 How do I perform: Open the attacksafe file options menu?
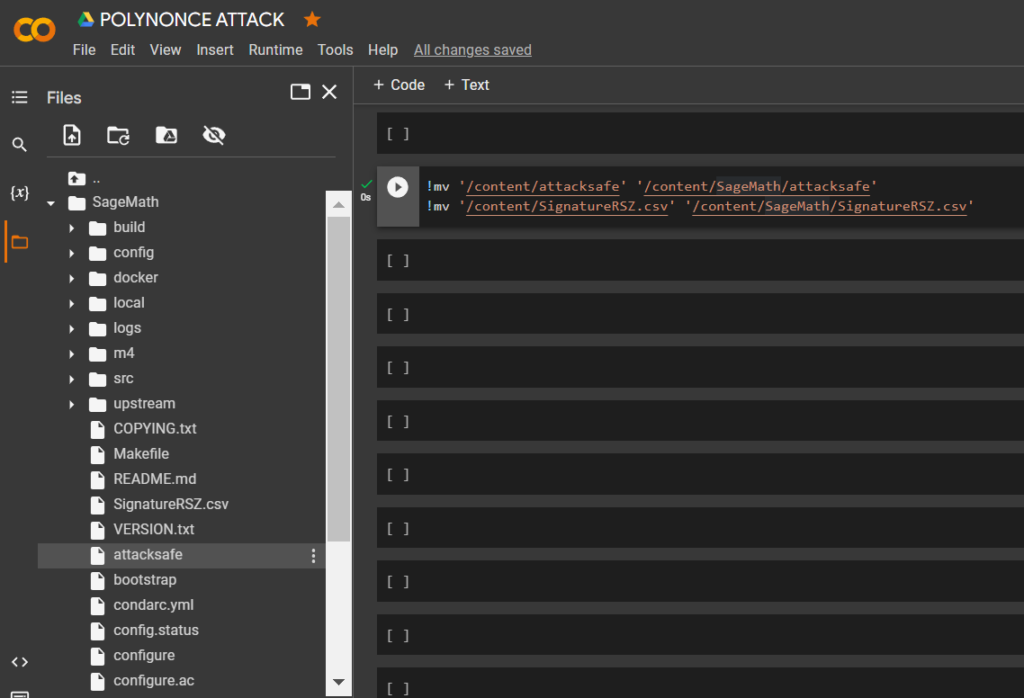tap(313, 556)
